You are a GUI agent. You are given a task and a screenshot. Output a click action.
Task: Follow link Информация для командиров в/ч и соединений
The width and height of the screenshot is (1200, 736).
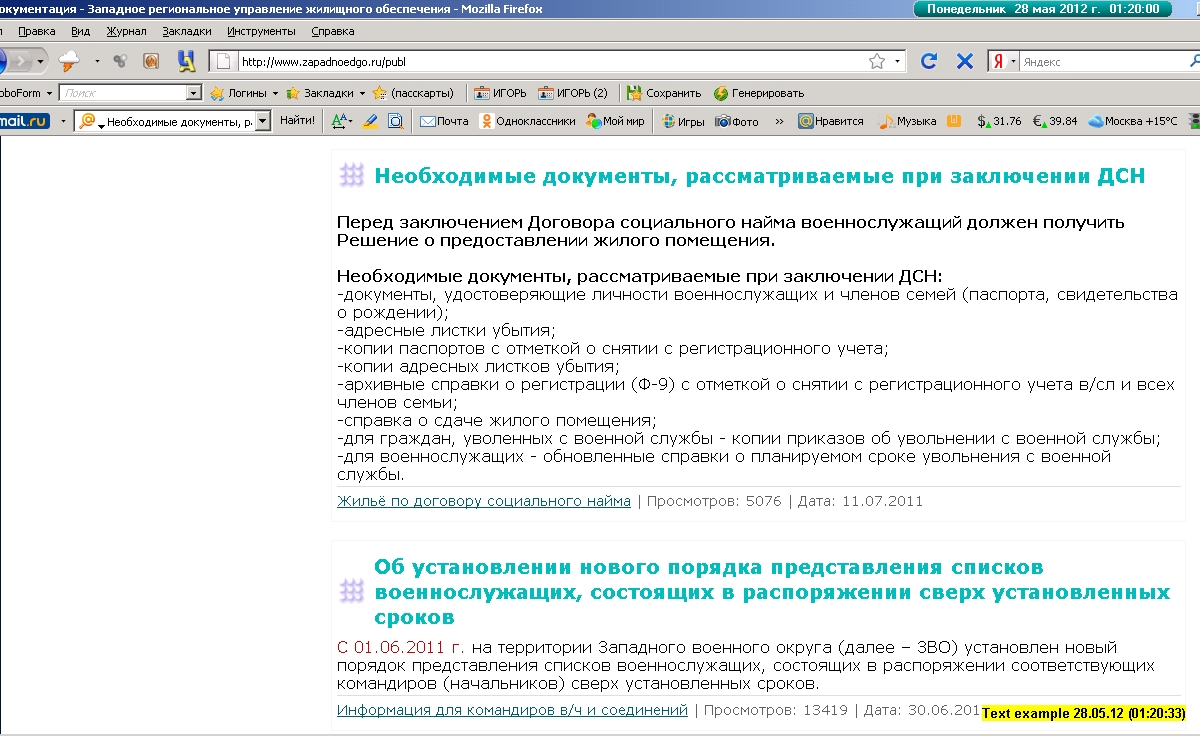[x=512, y=710]
